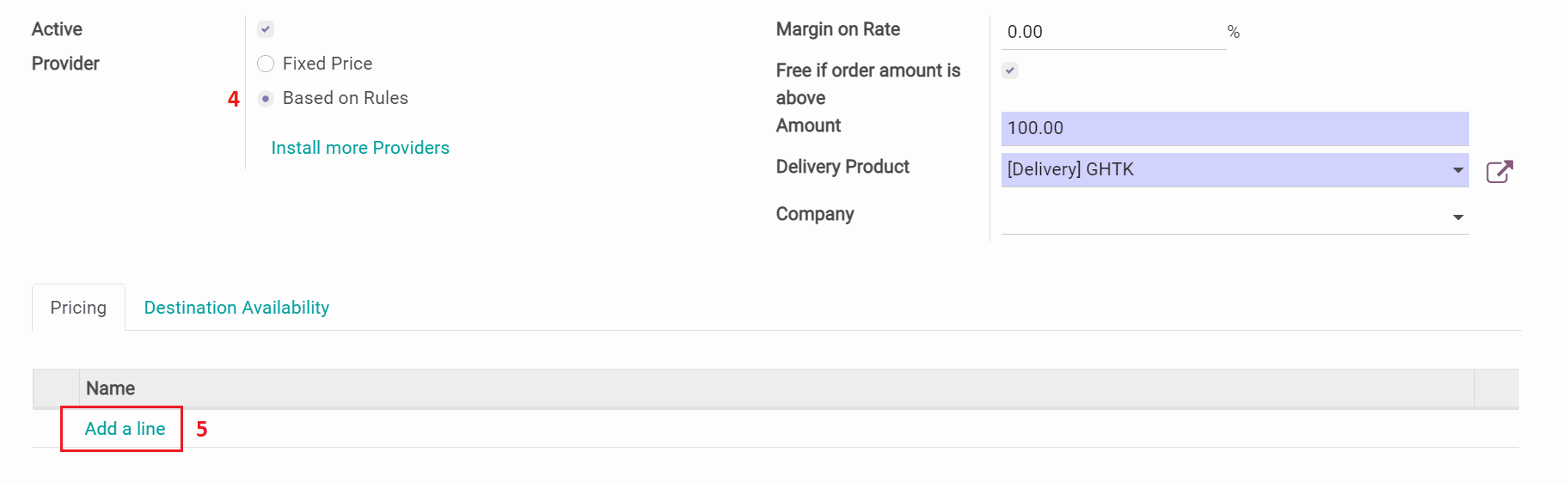Viewport: 1568px width, 483px height.
Task: Click the Install more Providers link
Action: [360, 148]
